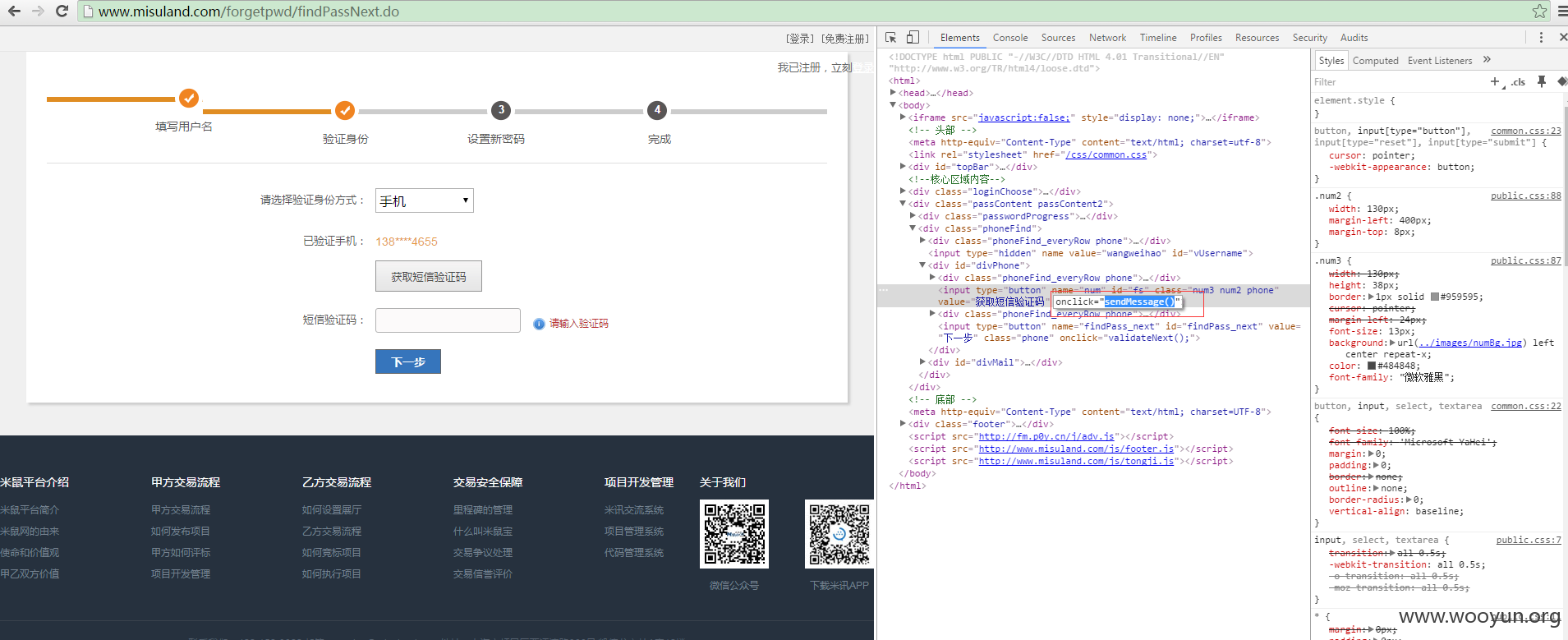The height and width of the screenshot is (640, 1568).
Task: Click the 免费注册 link in the top bar
Action: (x=845, y=39)
